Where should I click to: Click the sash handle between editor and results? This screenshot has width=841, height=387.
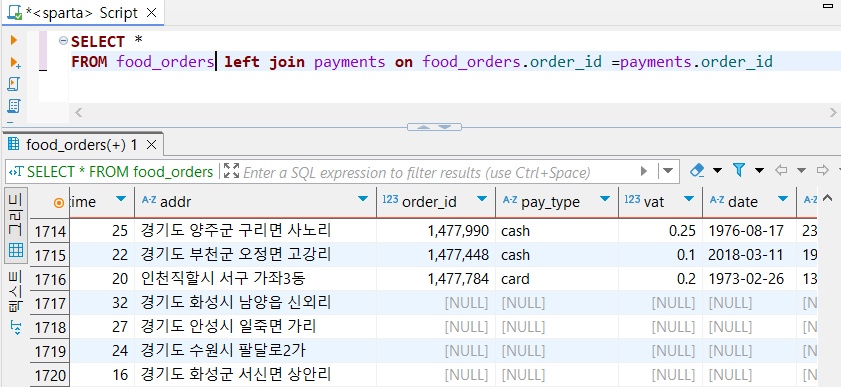click(434, 127)
